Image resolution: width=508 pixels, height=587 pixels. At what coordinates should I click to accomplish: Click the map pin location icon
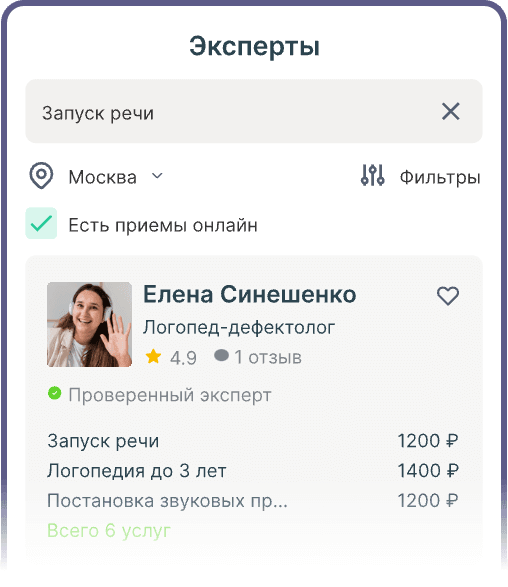[41, 176]
